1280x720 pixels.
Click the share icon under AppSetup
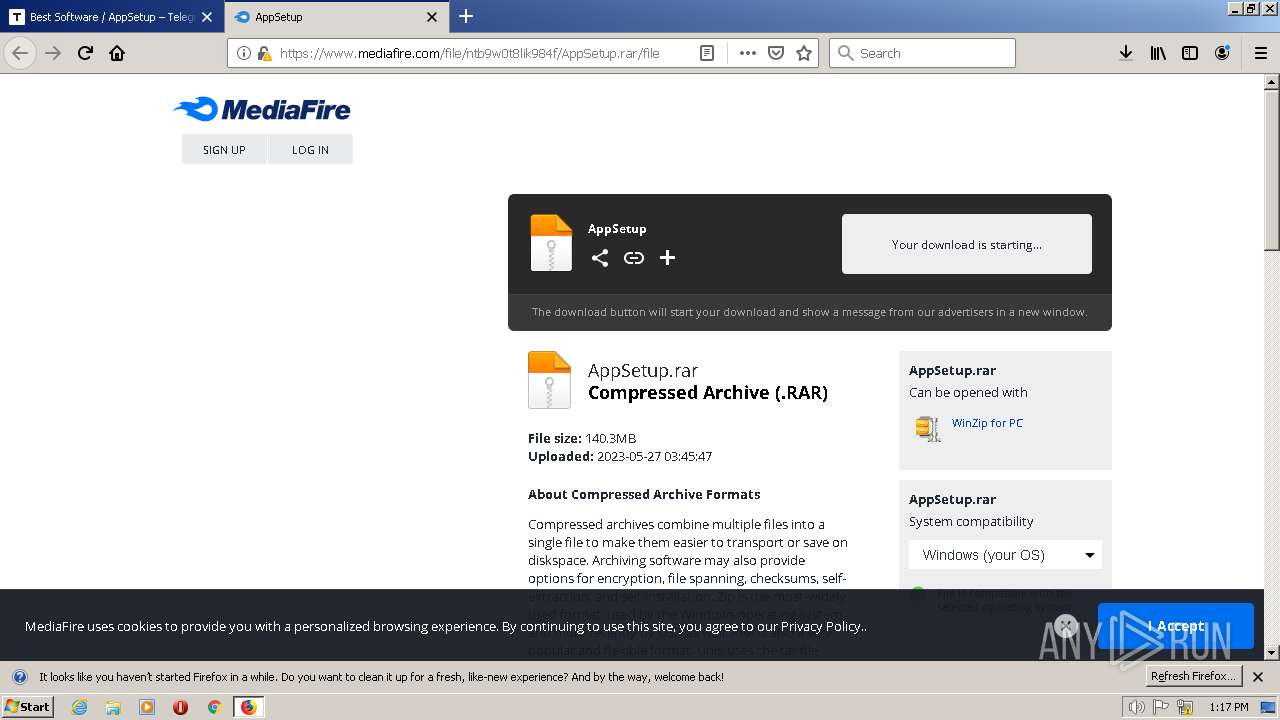(x=600, y=258)
